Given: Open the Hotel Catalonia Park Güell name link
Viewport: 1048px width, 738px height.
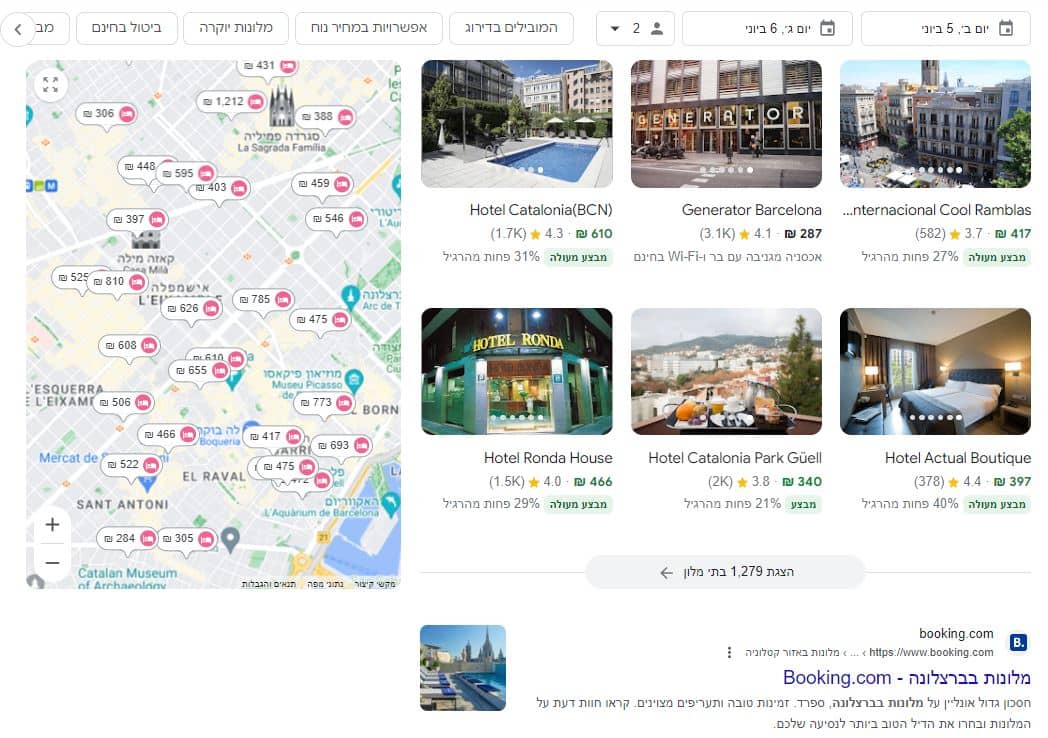Looking at the screenshot, I should tap(735, 458).
